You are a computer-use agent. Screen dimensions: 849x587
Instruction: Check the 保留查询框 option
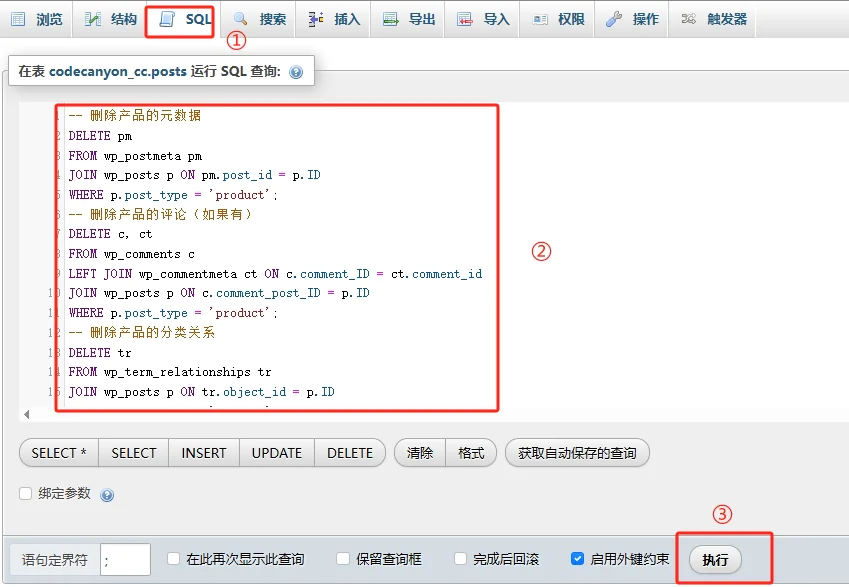coord(343,559)
